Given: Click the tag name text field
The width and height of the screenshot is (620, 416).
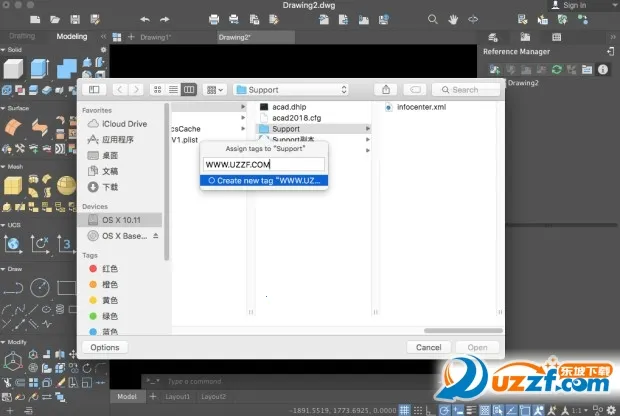Looking at the screenshot, I should point(264,164).
